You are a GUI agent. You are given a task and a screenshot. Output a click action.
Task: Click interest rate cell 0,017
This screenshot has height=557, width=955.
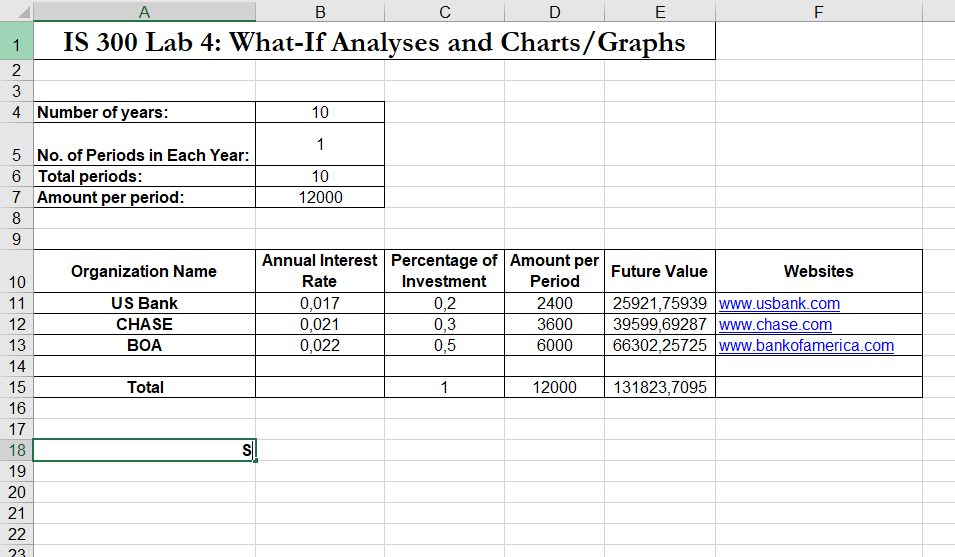(x=320, y=303)
